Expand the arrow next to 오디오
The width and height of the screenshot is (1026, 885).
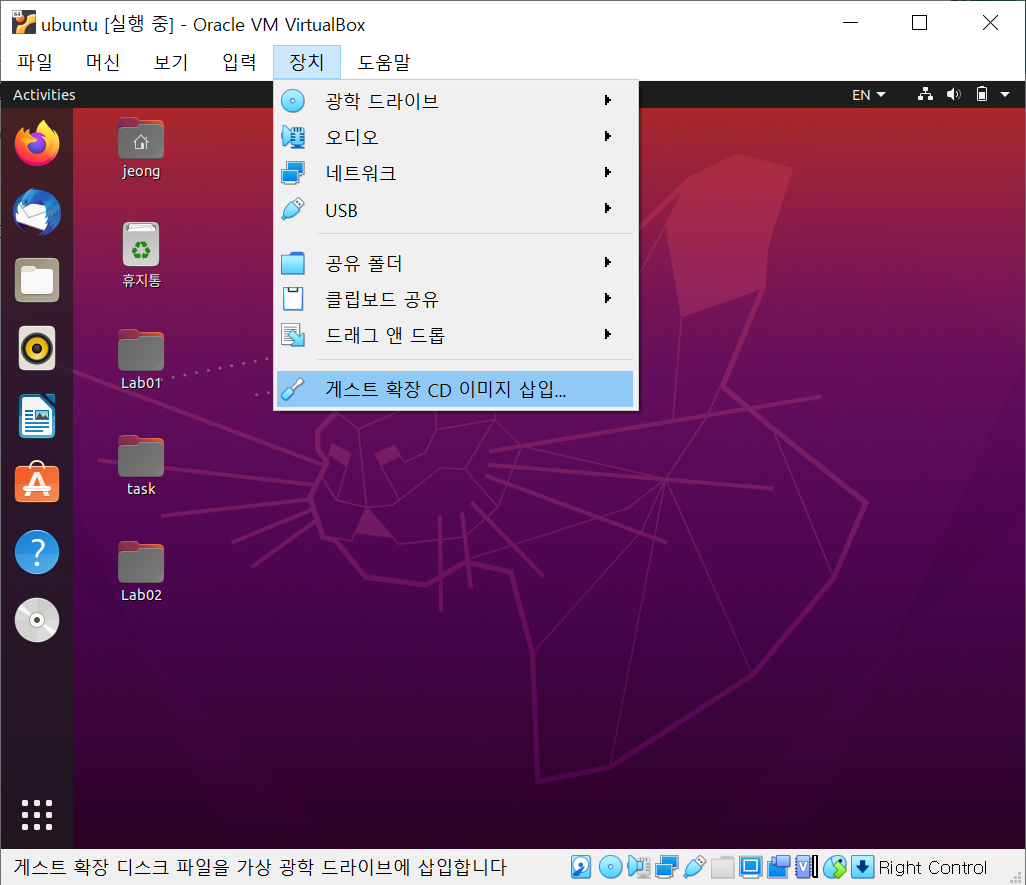point(608,136)
